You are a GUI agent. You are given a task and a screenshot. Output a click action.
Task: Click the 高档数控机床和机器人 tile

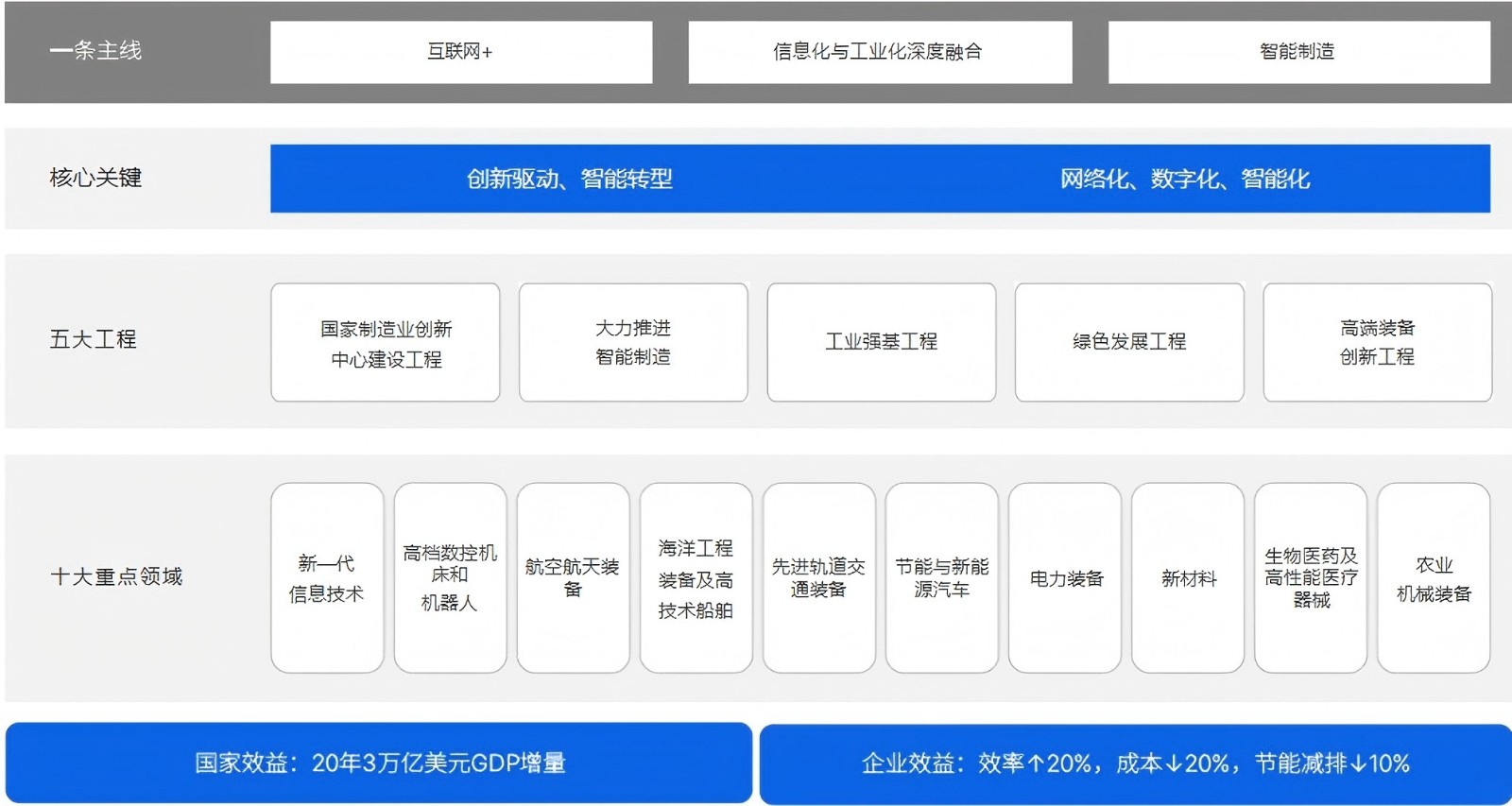450,578
